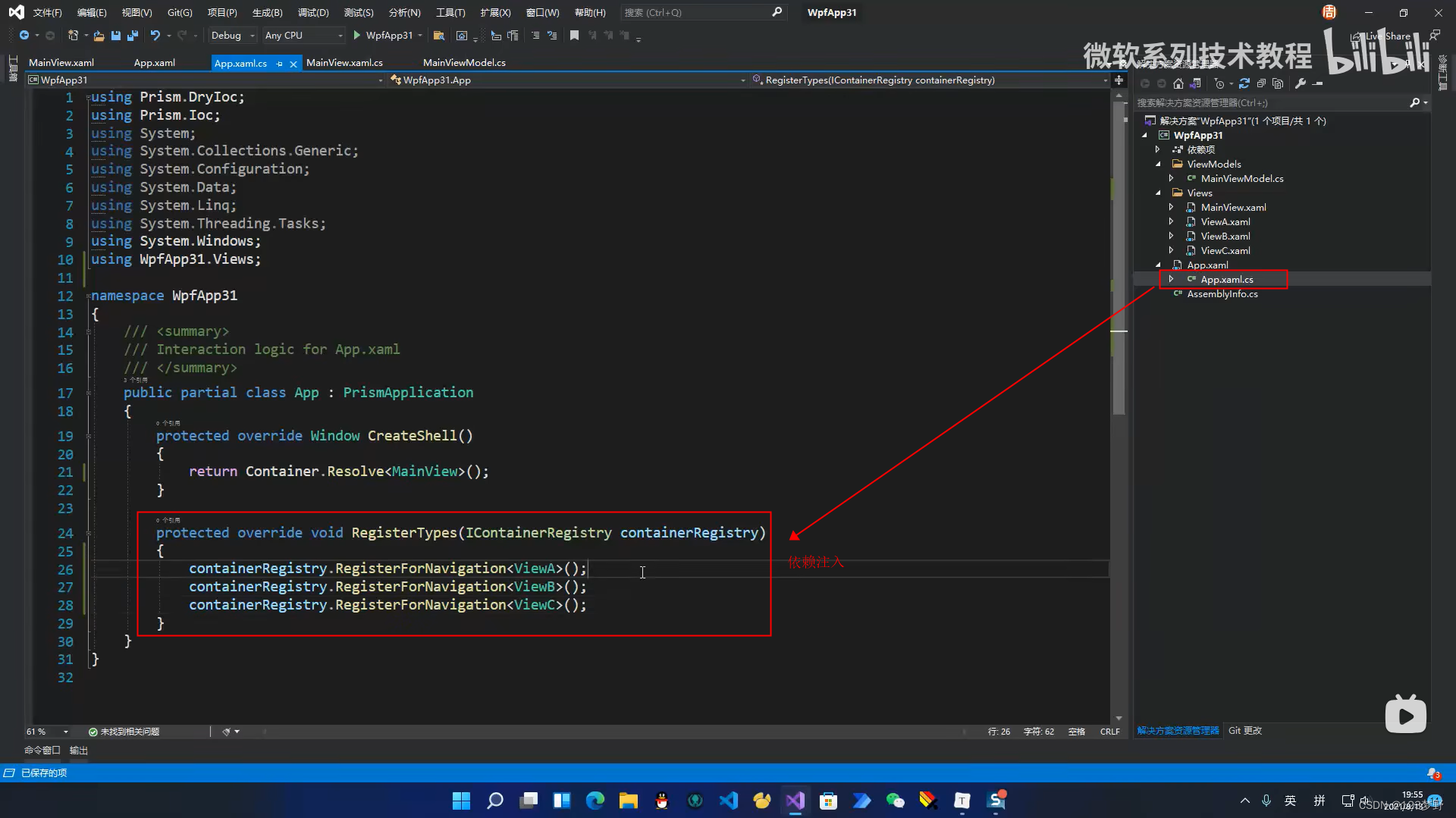This screenshot has height=818, width=1456.
Task: Click the Live Share button
Action: coord(1382,36)
